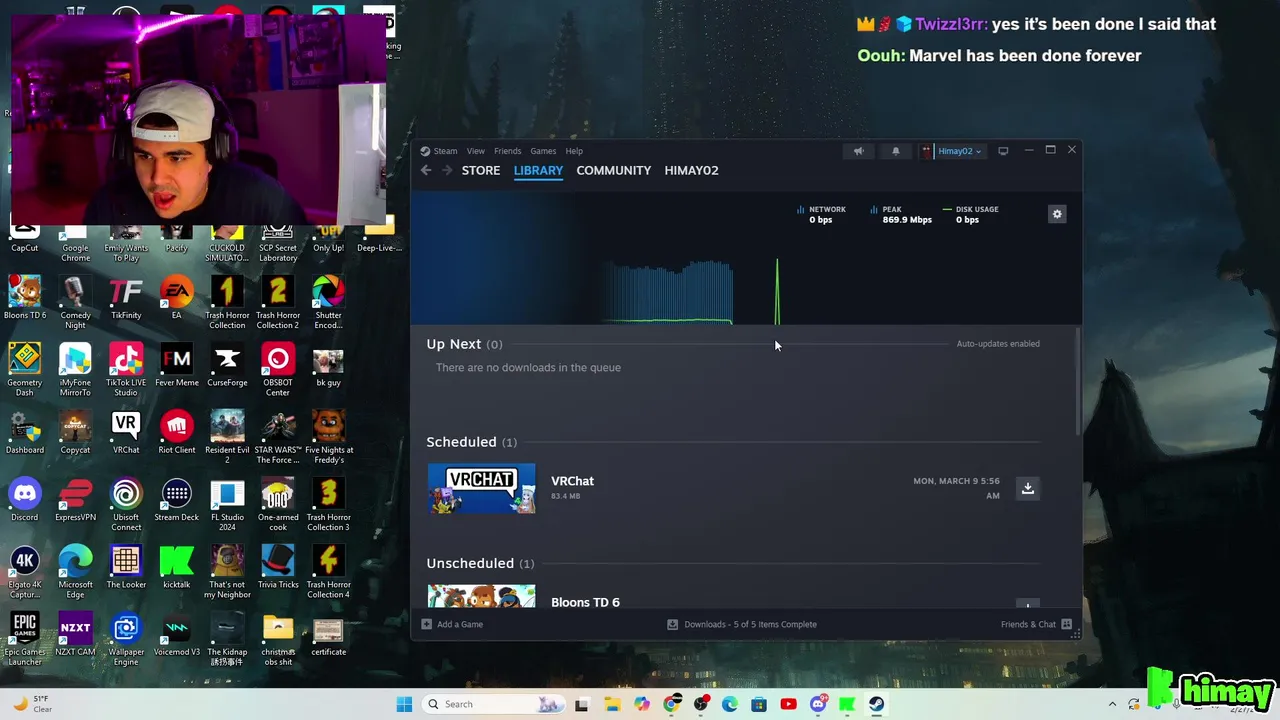Open the kicktalk desktop icon
The height and width of the screenshot is (720, 1280).
click(x=177, y=567)
